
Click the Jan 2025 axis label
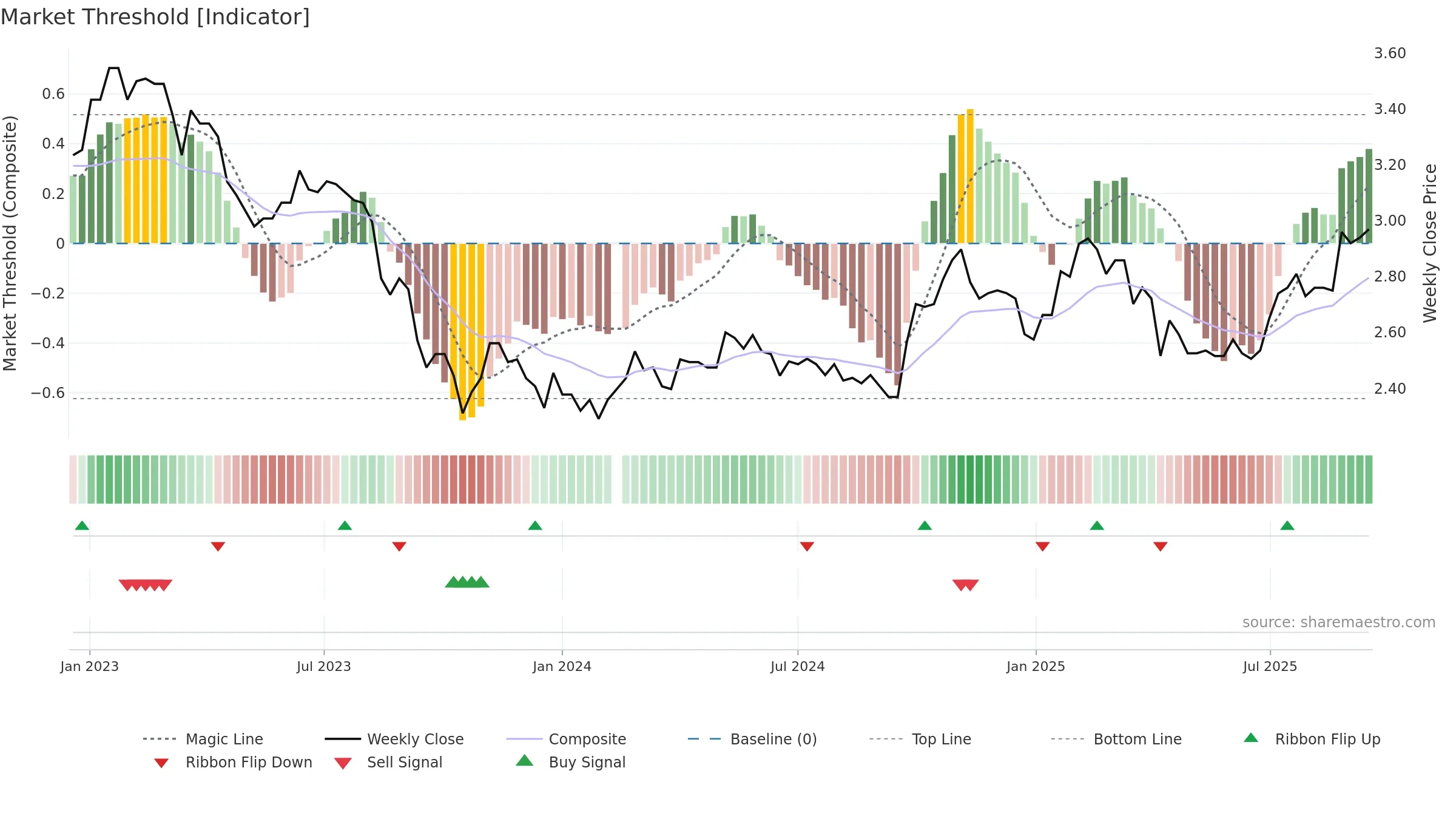[x=1036, y=666]
